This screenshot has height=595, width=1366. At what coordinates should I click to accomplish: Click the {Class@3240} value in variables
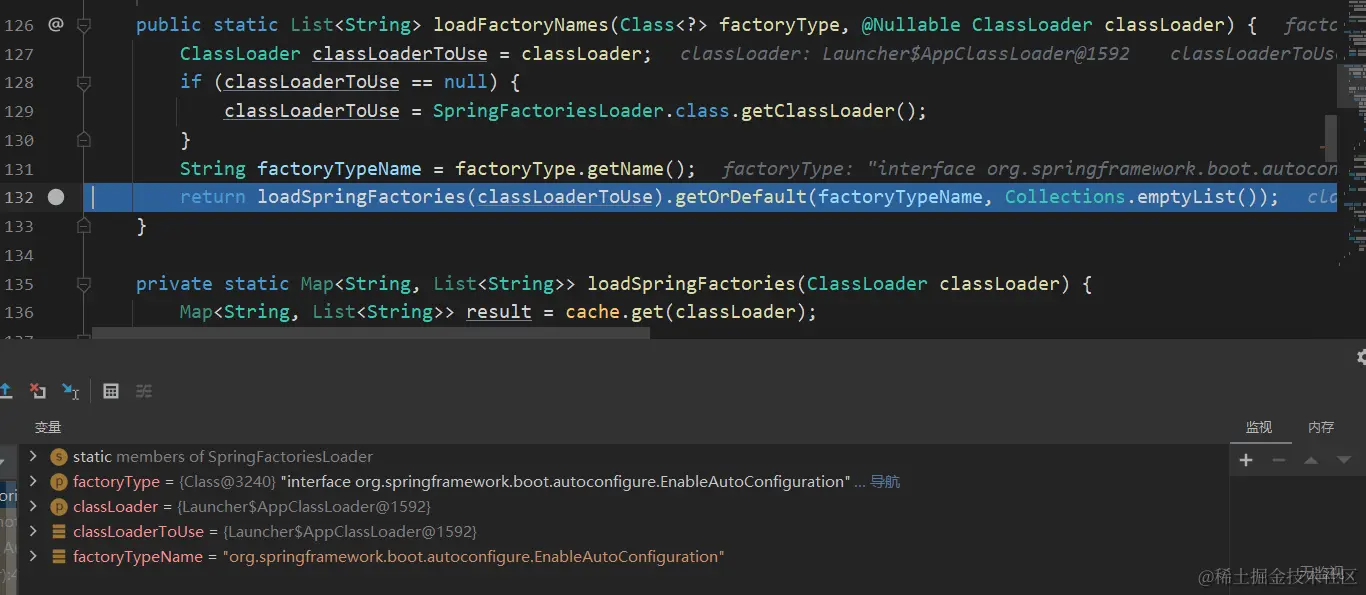[x=230, y=482]
